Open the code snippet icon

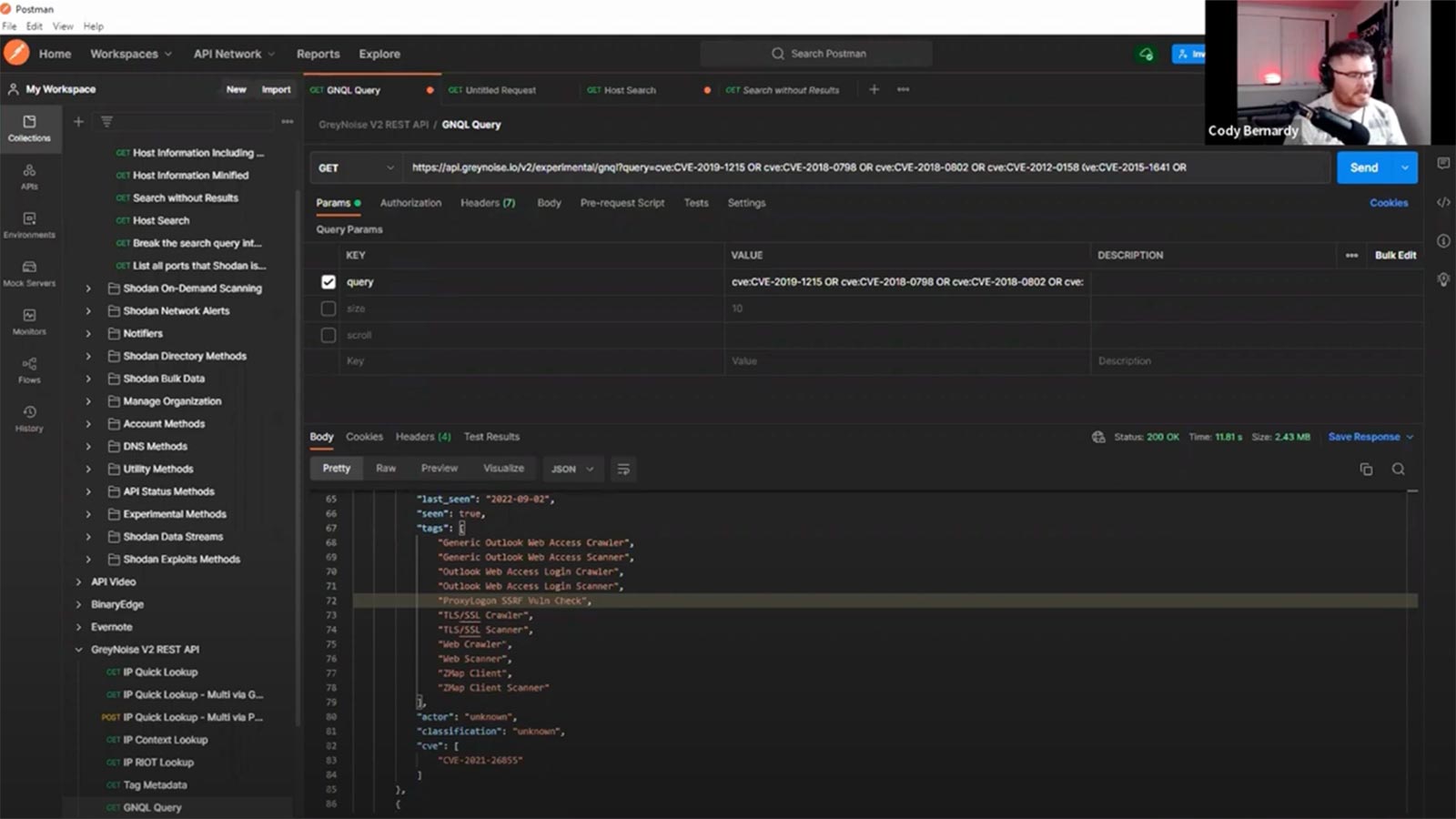(1443, 202)
